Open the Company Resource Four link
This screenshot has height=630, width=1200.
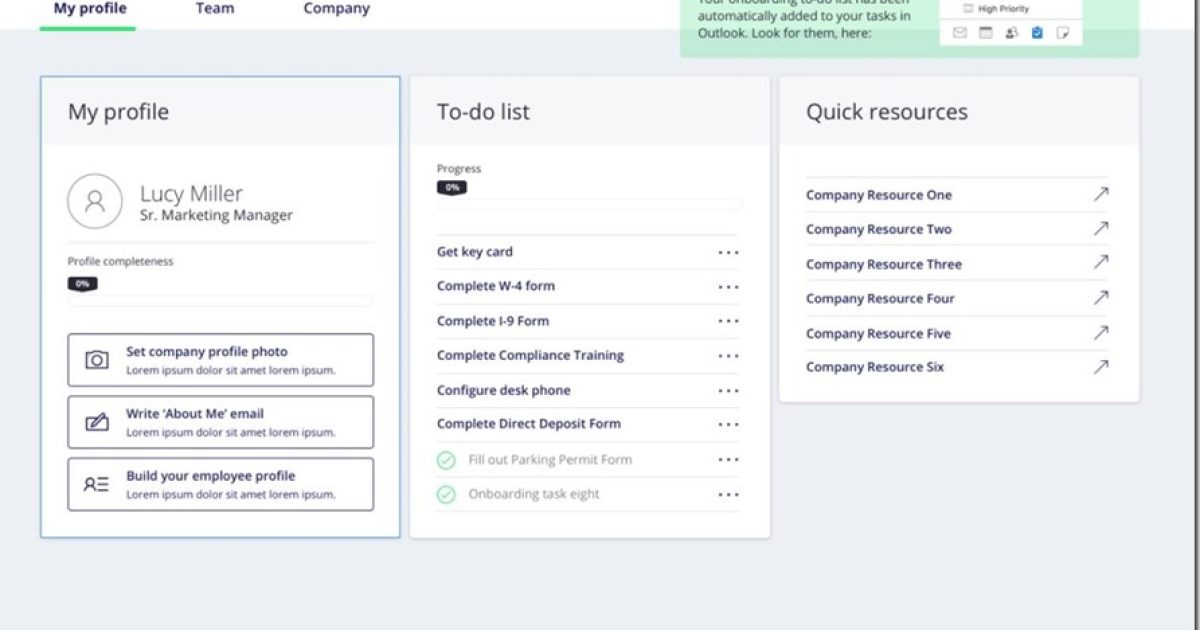pos(880,299)
